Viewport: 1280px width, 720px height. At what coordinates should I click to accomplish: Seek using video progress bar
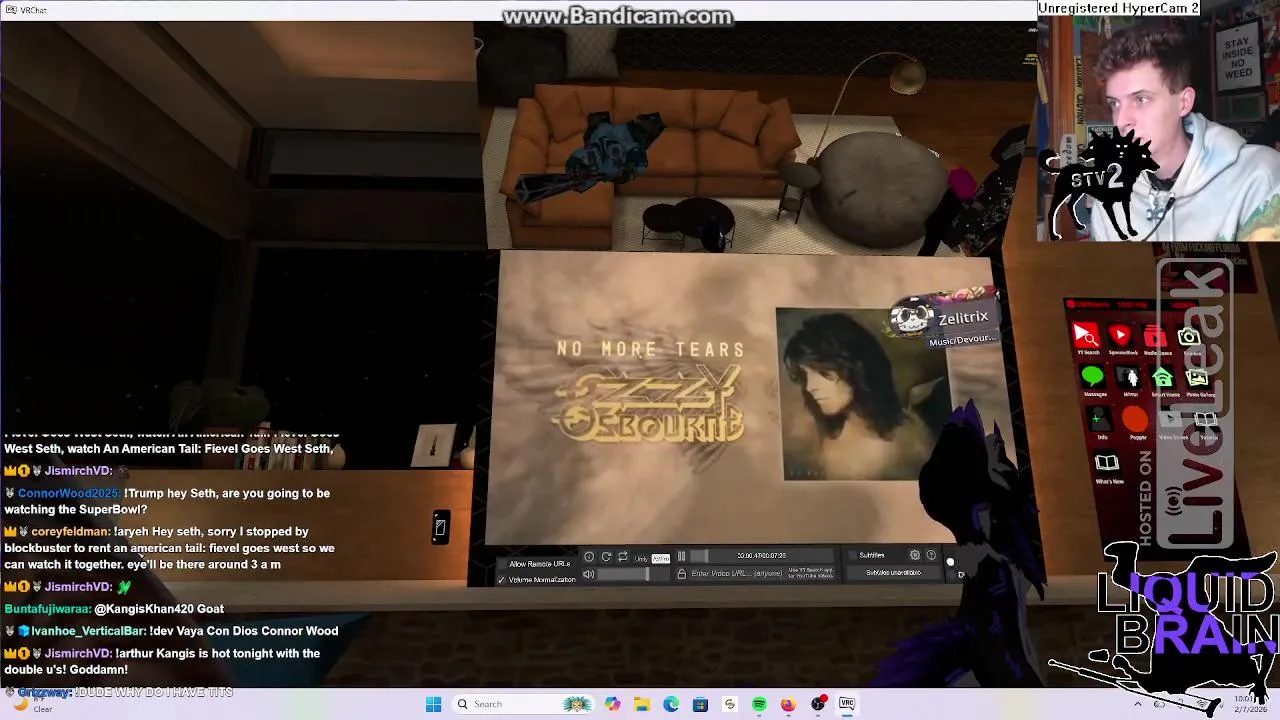(762, 556)
